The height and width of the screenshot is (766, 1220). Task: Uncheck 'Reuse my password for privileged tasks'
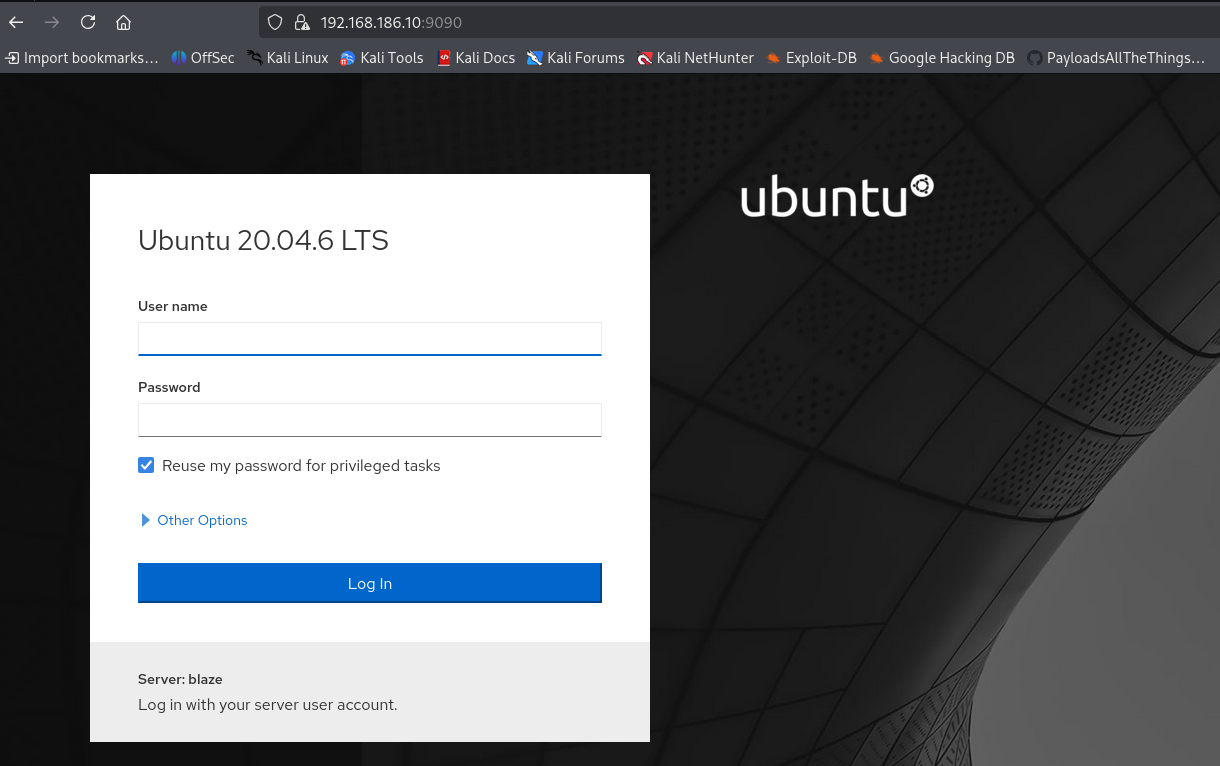pyautogui.click(x=146, y=465)
